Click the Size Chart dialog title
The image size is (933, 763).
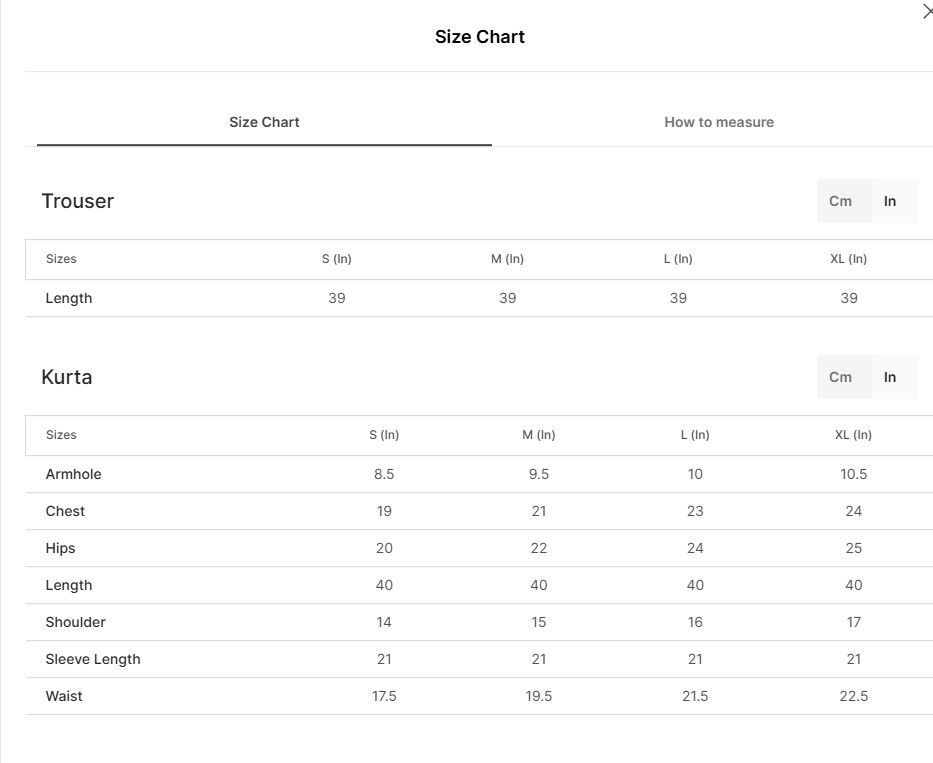click(x=479, y=37)
